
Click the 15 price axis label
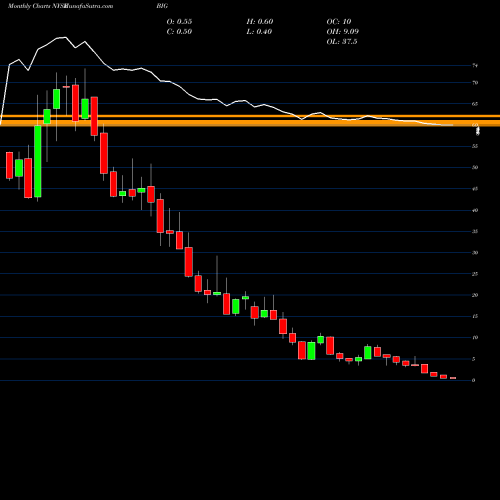click(475, 316)
